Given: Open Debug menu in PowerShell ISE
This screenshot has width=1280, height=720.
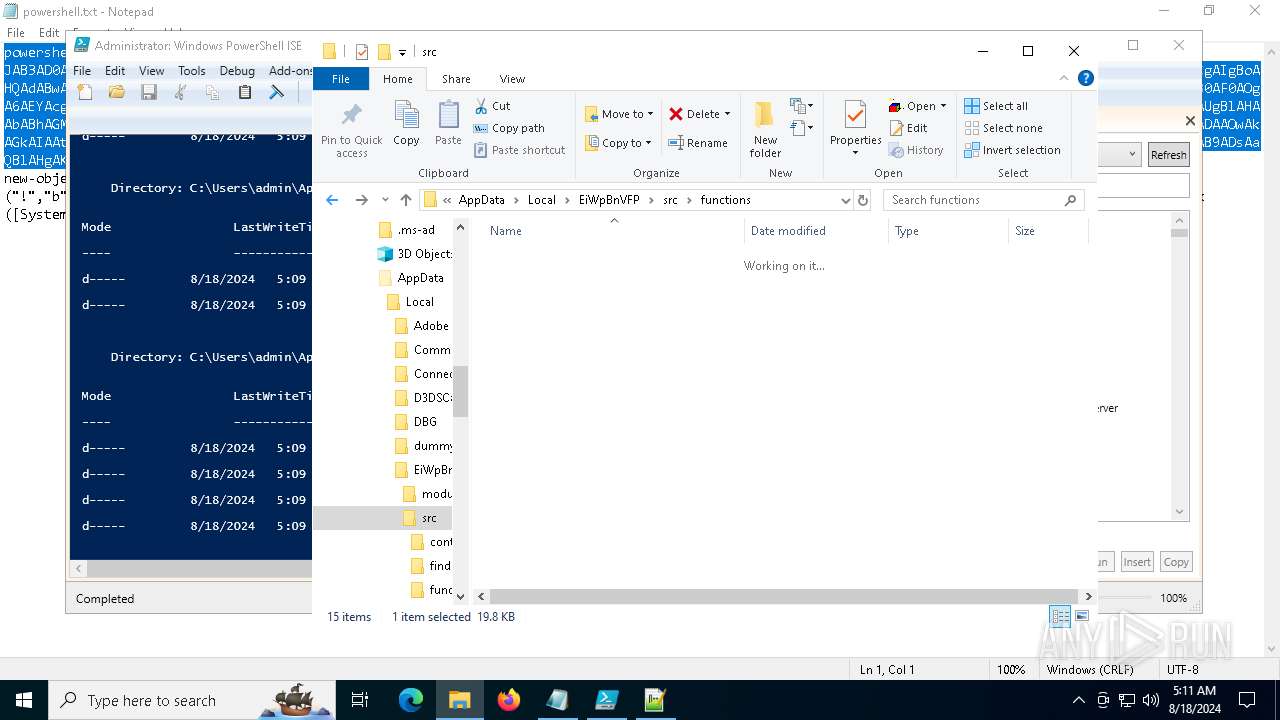Looking at the screenshot, I should pos(237,71).
